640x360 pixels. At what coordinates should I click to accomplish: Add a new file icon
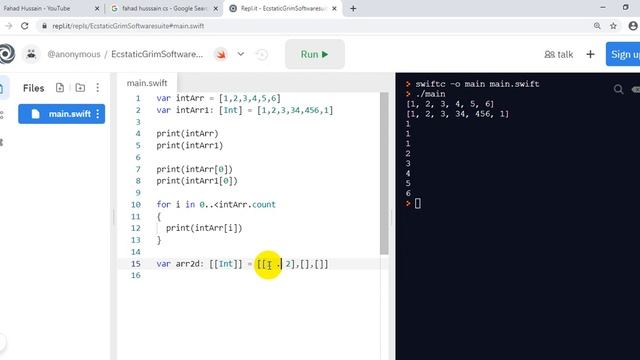[60, 88]
